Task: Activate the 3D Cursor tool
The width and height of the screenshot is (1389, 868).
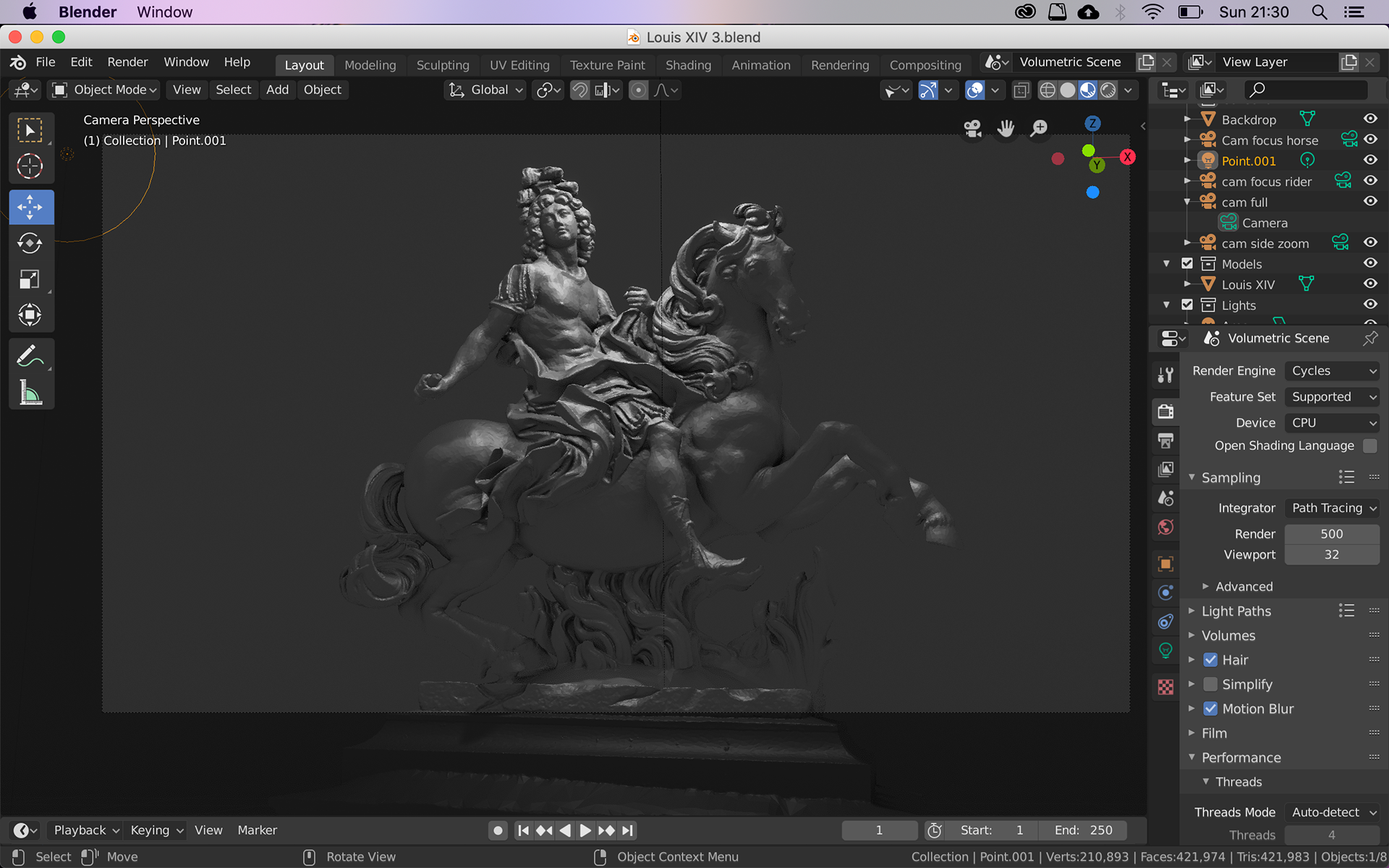Action: (30, 166)
